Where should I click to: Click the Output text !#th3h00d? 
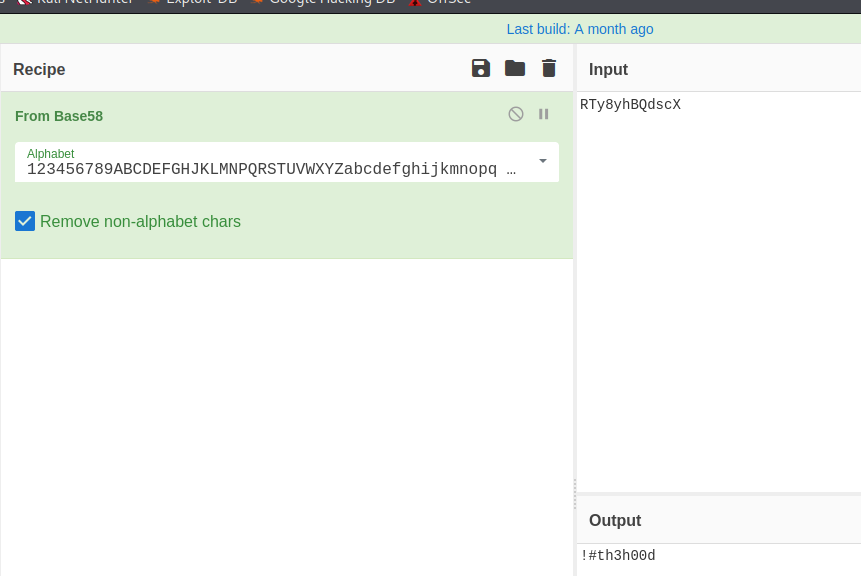[618, 556]
